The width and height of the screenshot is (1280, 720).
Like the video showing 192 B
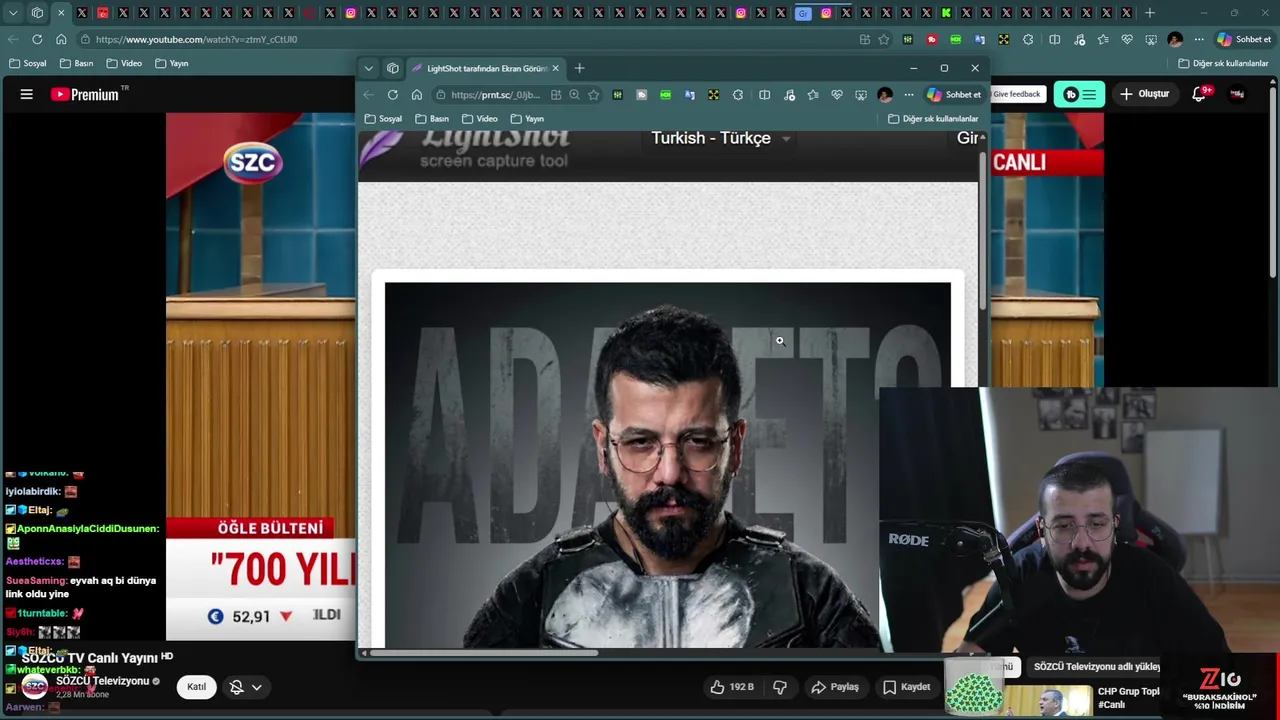coord(732,687)
